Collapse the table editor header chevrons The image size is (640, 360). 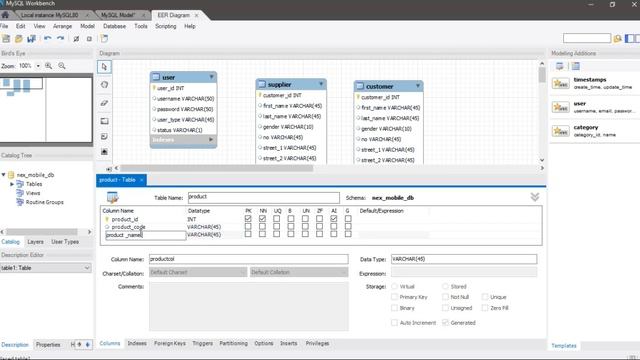point(535,197)
